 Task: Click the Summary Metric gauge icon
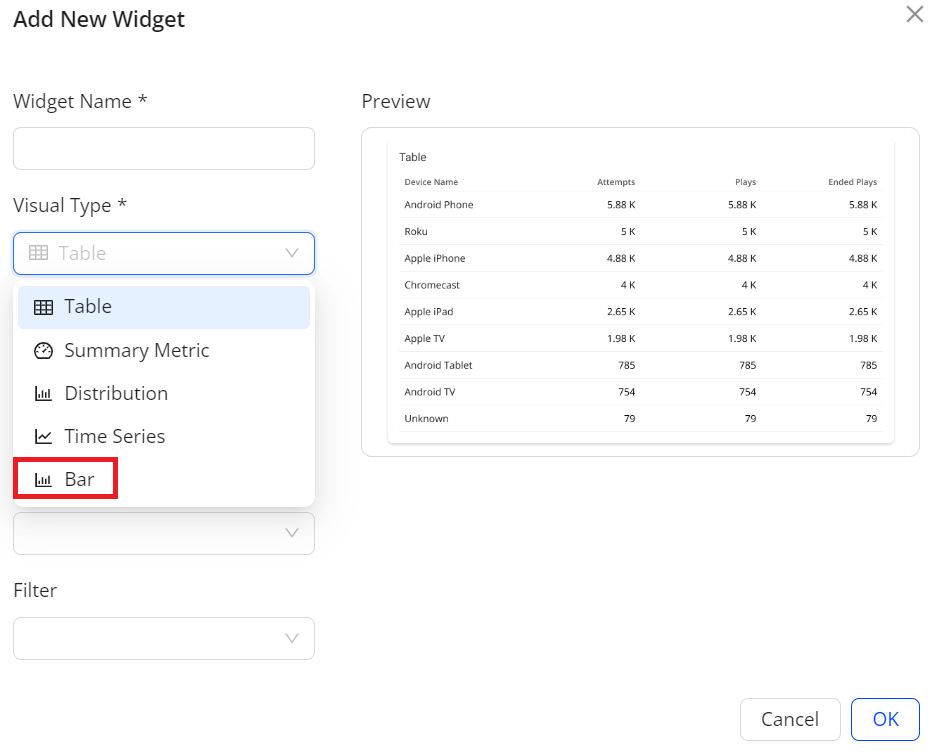click(43, 351)
